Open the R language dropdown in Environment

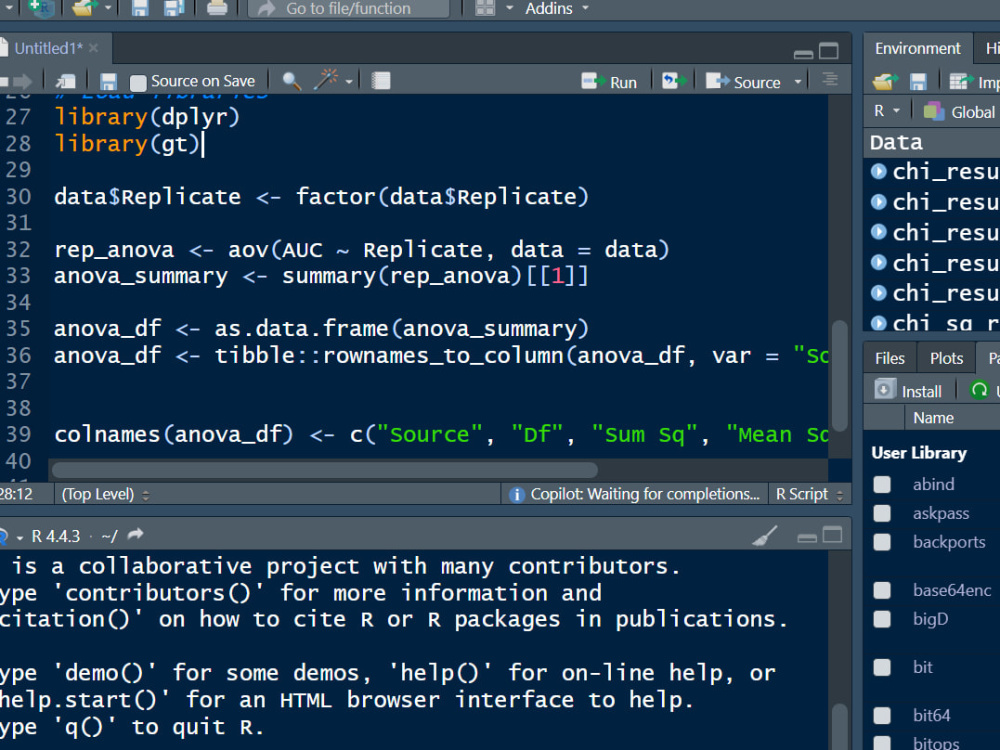(x=886, y=111)
